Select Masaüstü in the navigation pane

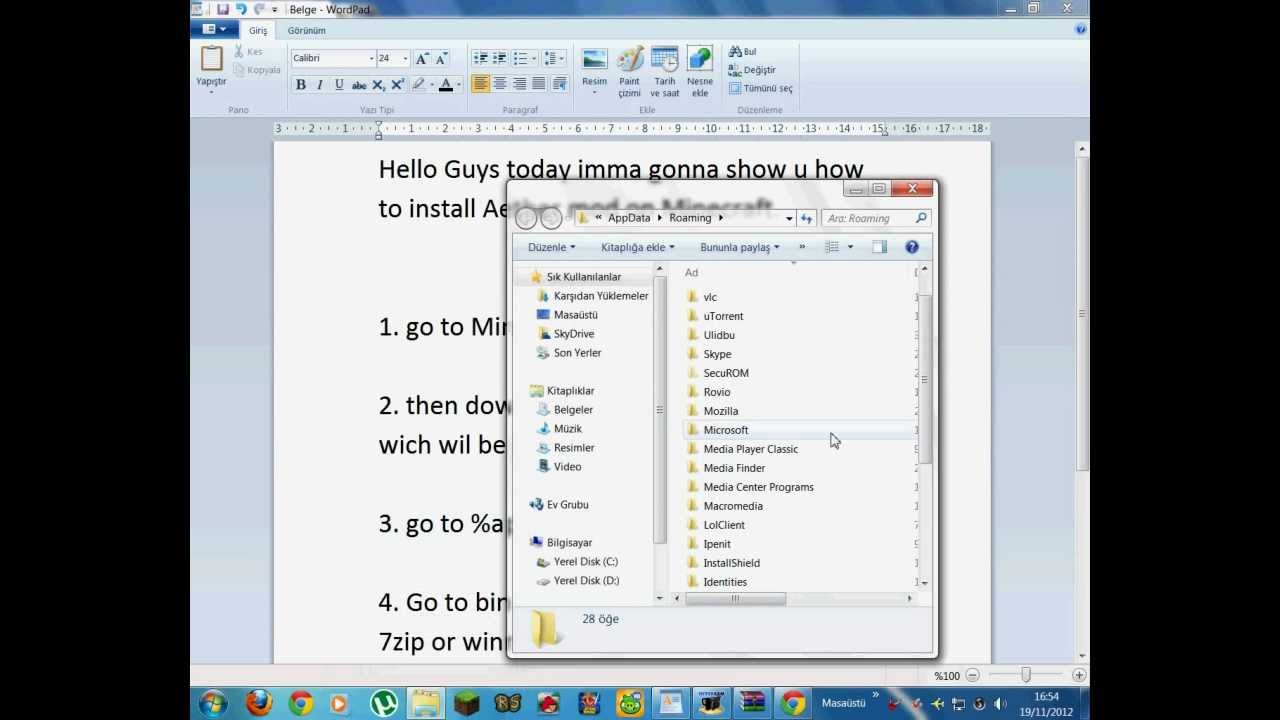[575, 315]
